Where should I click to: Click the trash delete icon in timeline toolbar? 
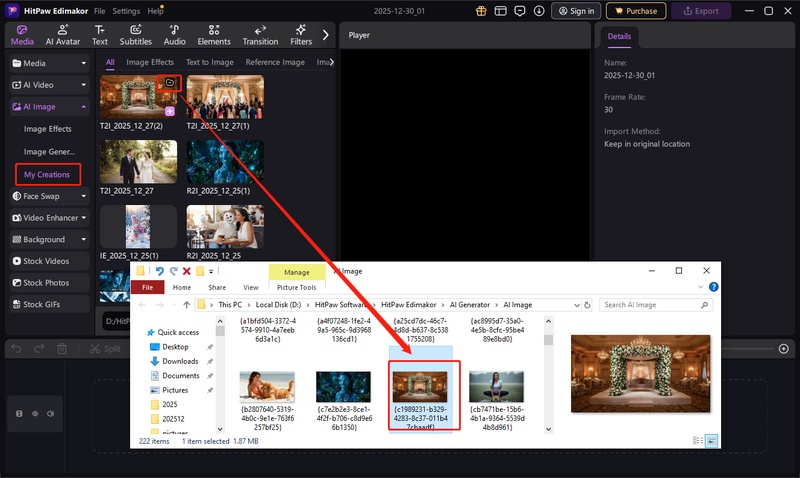pyautogui.click(x=62, y=349)
